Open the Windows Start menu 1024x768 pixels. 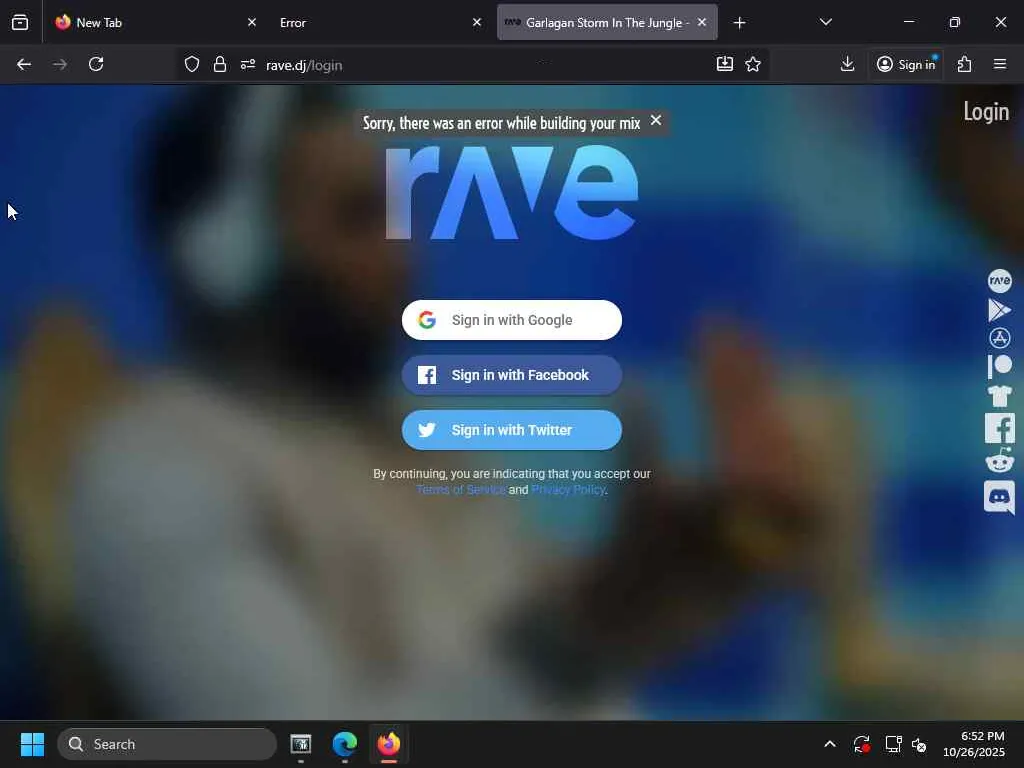coord(32,744)
